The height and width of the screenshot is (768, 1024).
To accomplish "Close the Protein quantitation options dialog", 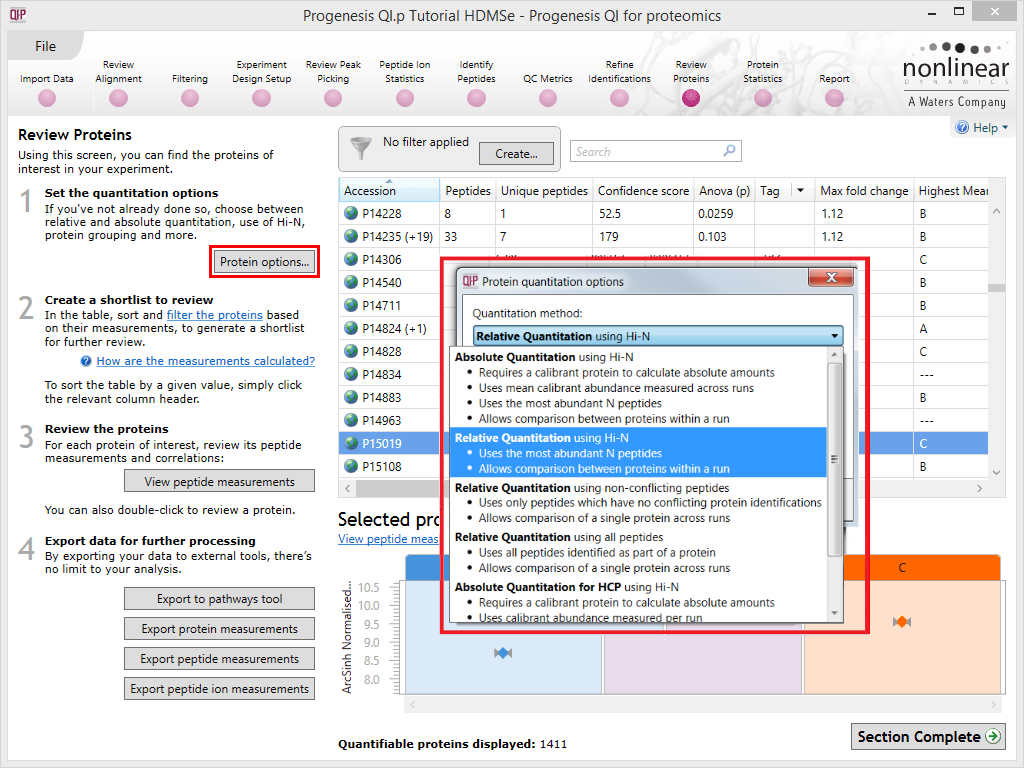I will tap(831, 278).
